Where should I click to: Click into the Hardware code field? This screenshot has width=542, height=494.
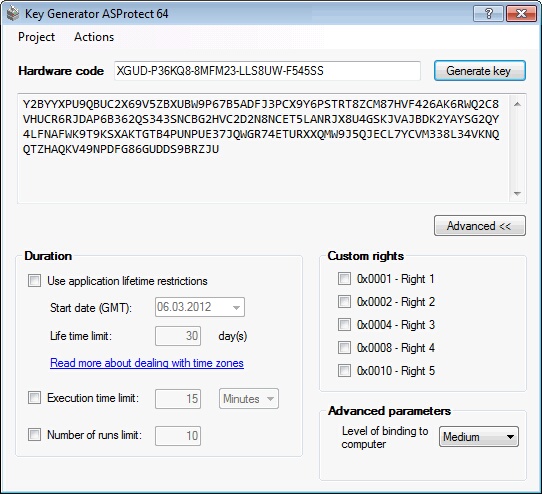[267, 71]
